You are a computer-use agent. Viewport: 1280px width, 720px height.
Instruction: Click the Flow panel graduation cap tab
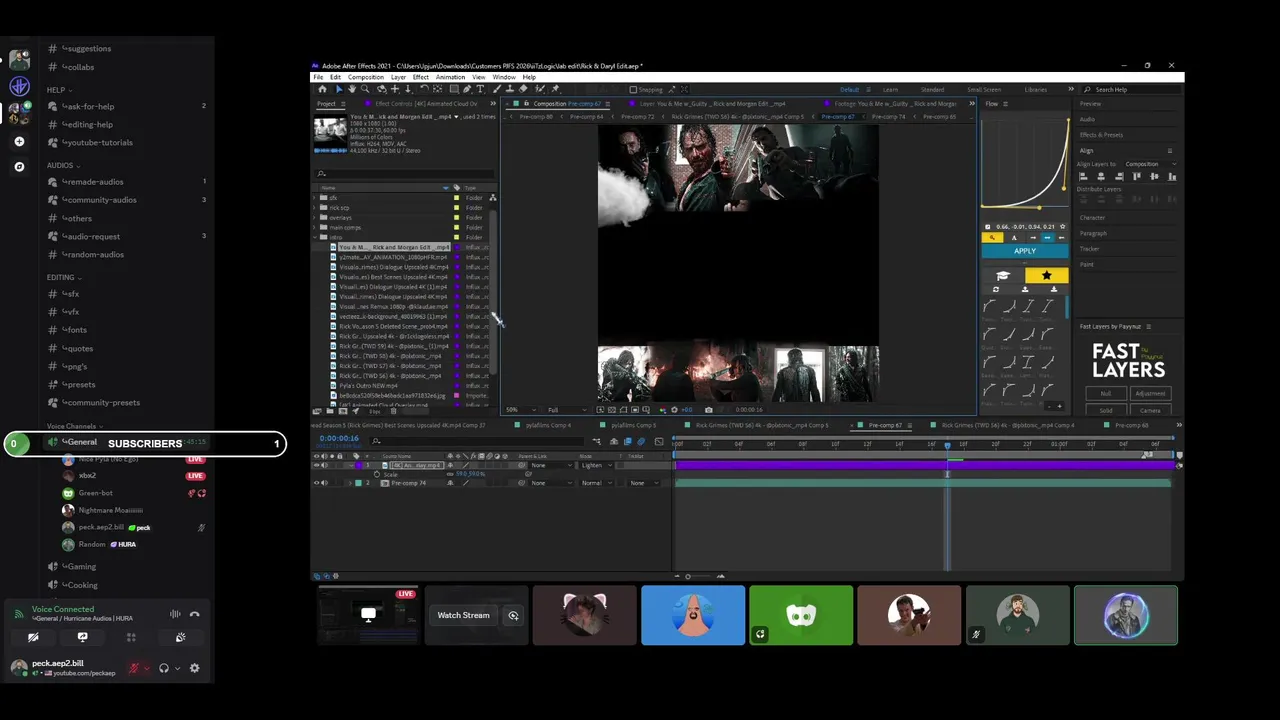pyautogui.click(x=1003, y=275)
